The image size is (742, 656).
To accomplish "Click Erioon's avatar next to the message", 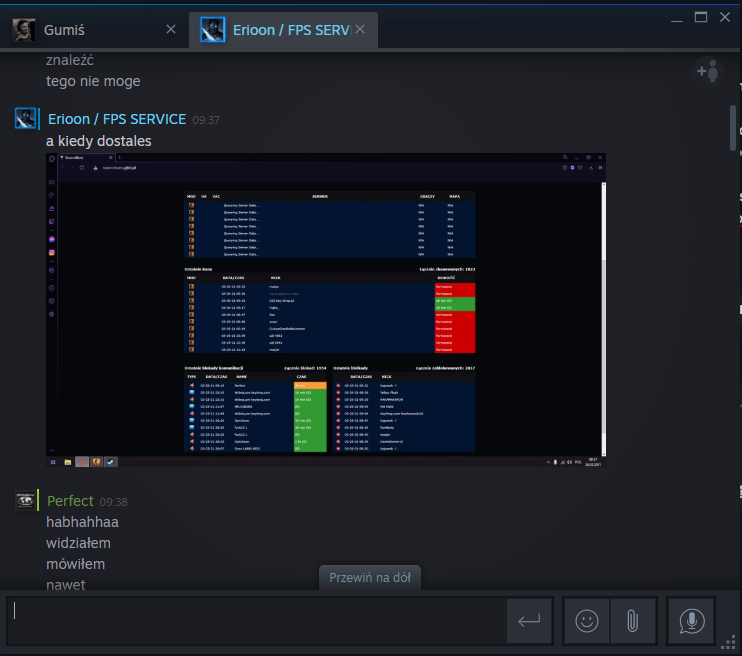I will point(26,118).
